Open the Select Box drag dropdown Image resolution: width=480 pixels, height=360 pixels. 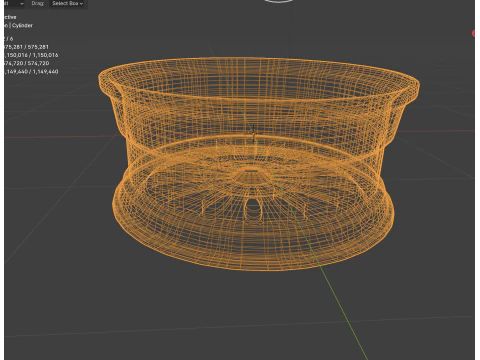68,3
